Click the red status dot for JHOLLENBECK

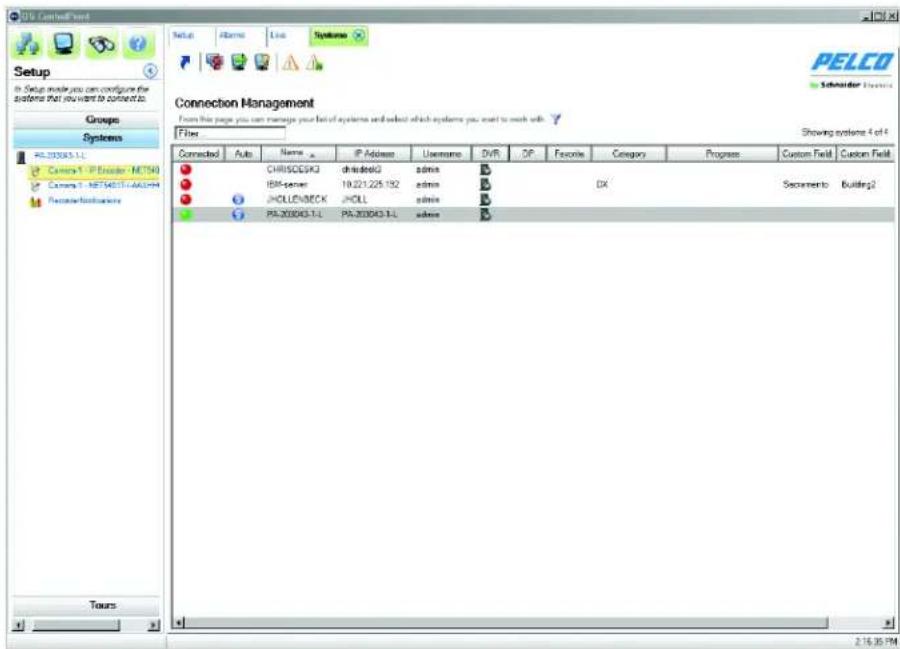coord(186,199)
